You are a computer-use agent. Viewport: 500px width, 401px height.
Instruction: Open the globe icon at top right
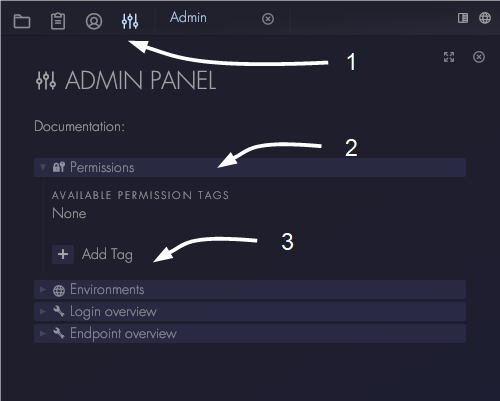tap(485, 18)
